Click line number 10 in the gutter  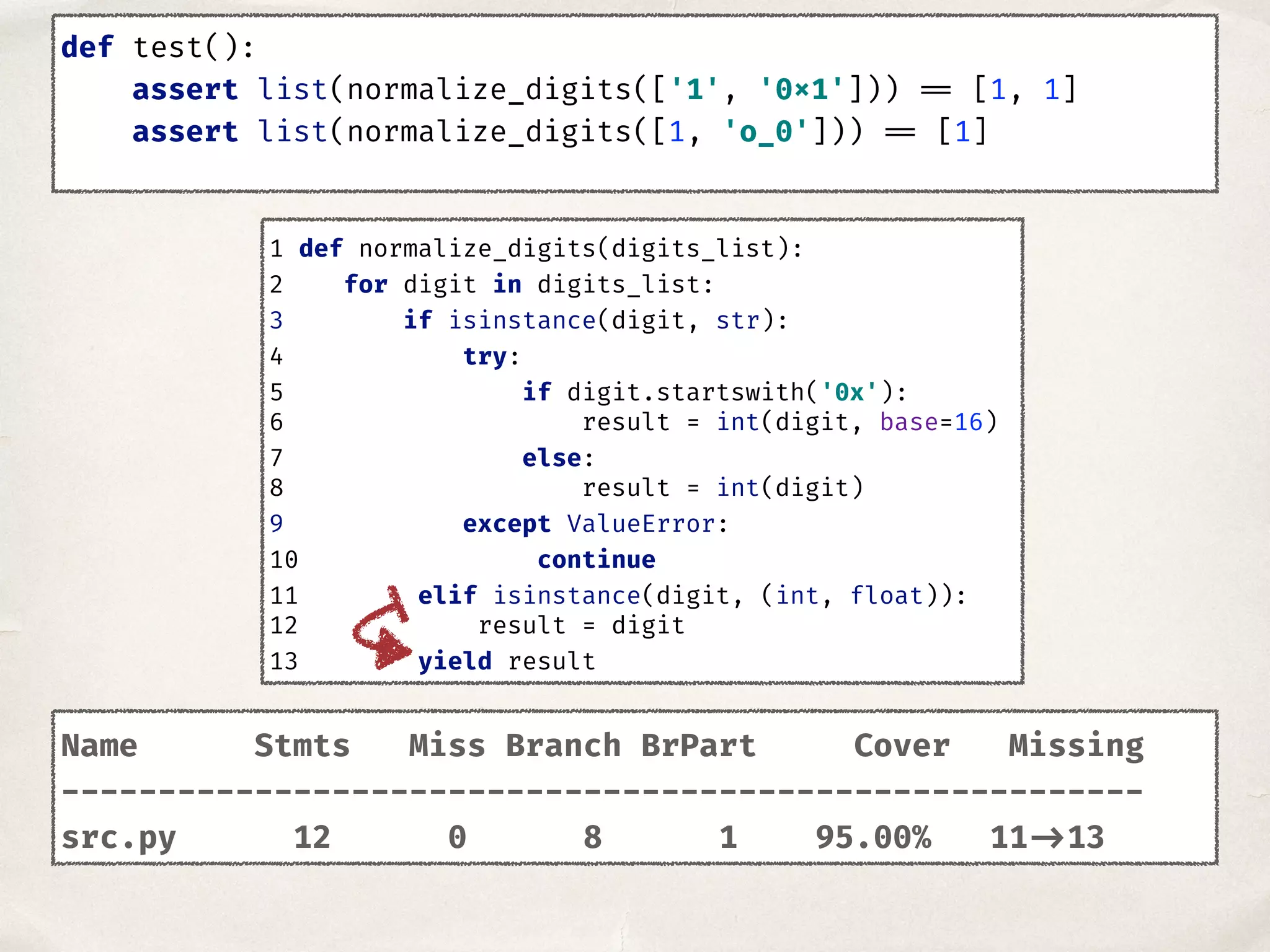(284, 560)
